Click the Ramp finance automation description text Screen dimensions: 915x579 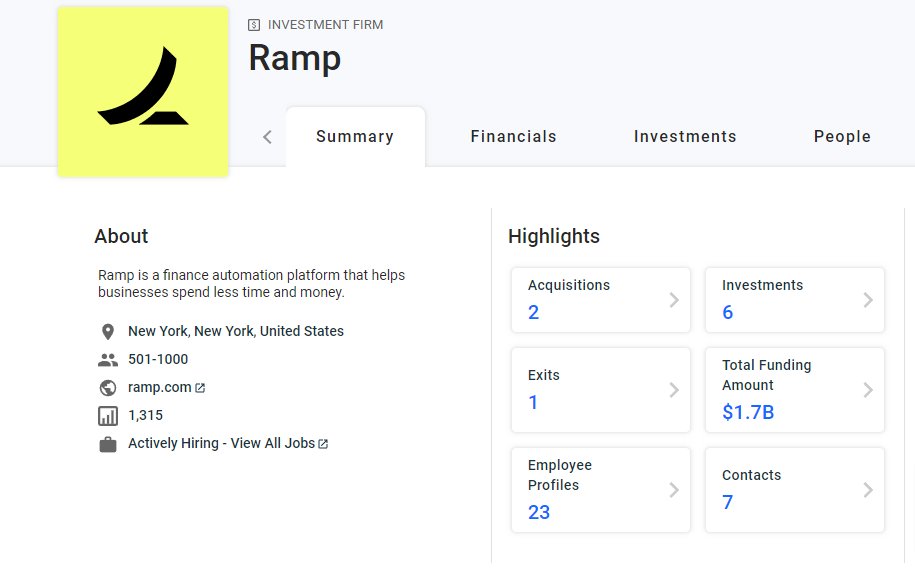coord(252,283)
